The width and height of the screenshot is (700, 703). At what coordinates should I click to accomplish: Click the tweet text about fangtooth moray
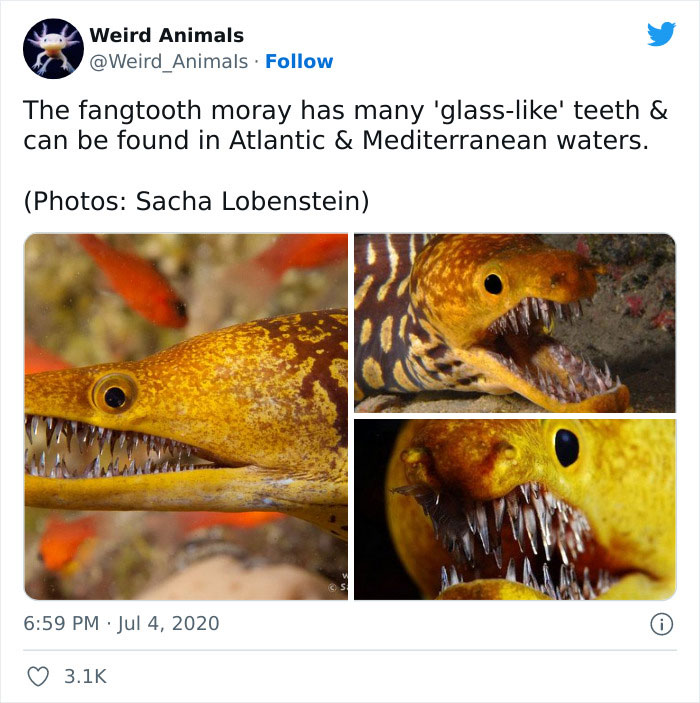pyautogui.click(x=344, y=125)
